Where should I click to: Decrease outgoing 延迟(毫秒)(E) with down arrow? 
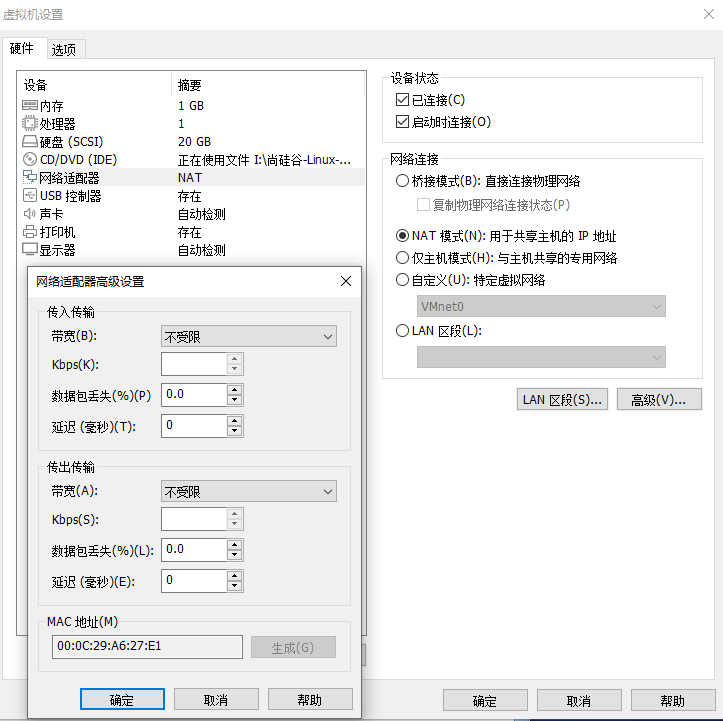pos(235,586)
